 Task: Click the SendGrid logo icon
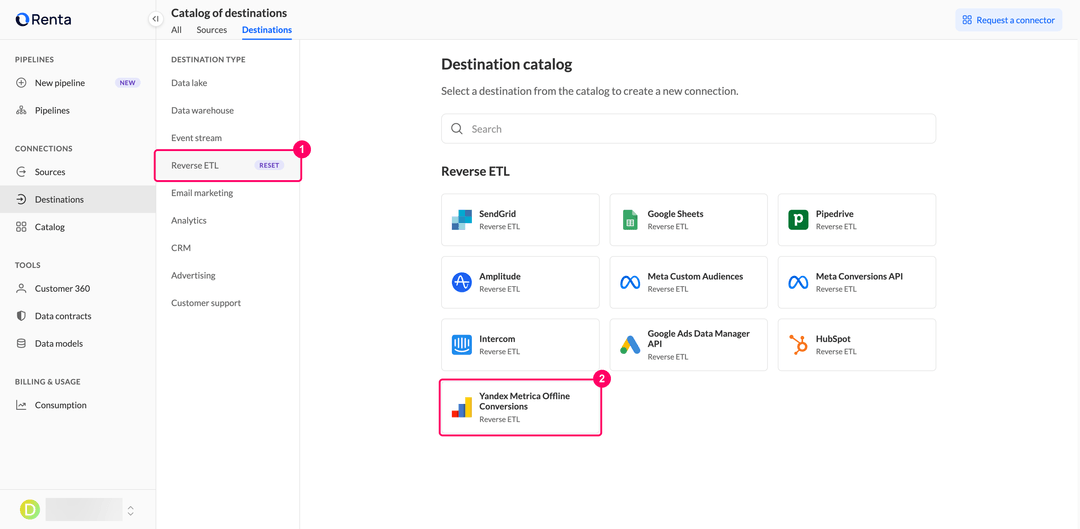[461, 220]
